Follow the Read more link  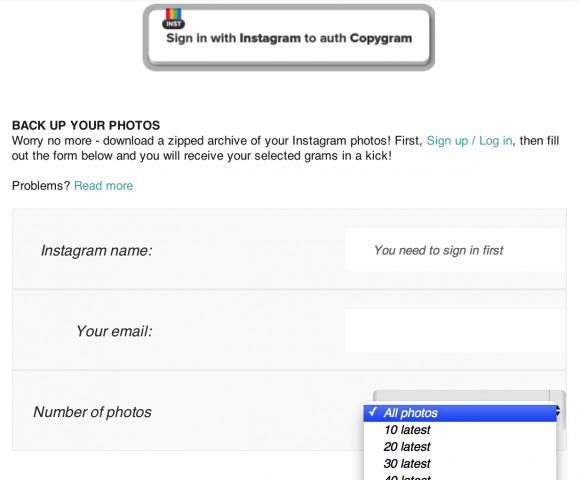[x=104, y=185]
